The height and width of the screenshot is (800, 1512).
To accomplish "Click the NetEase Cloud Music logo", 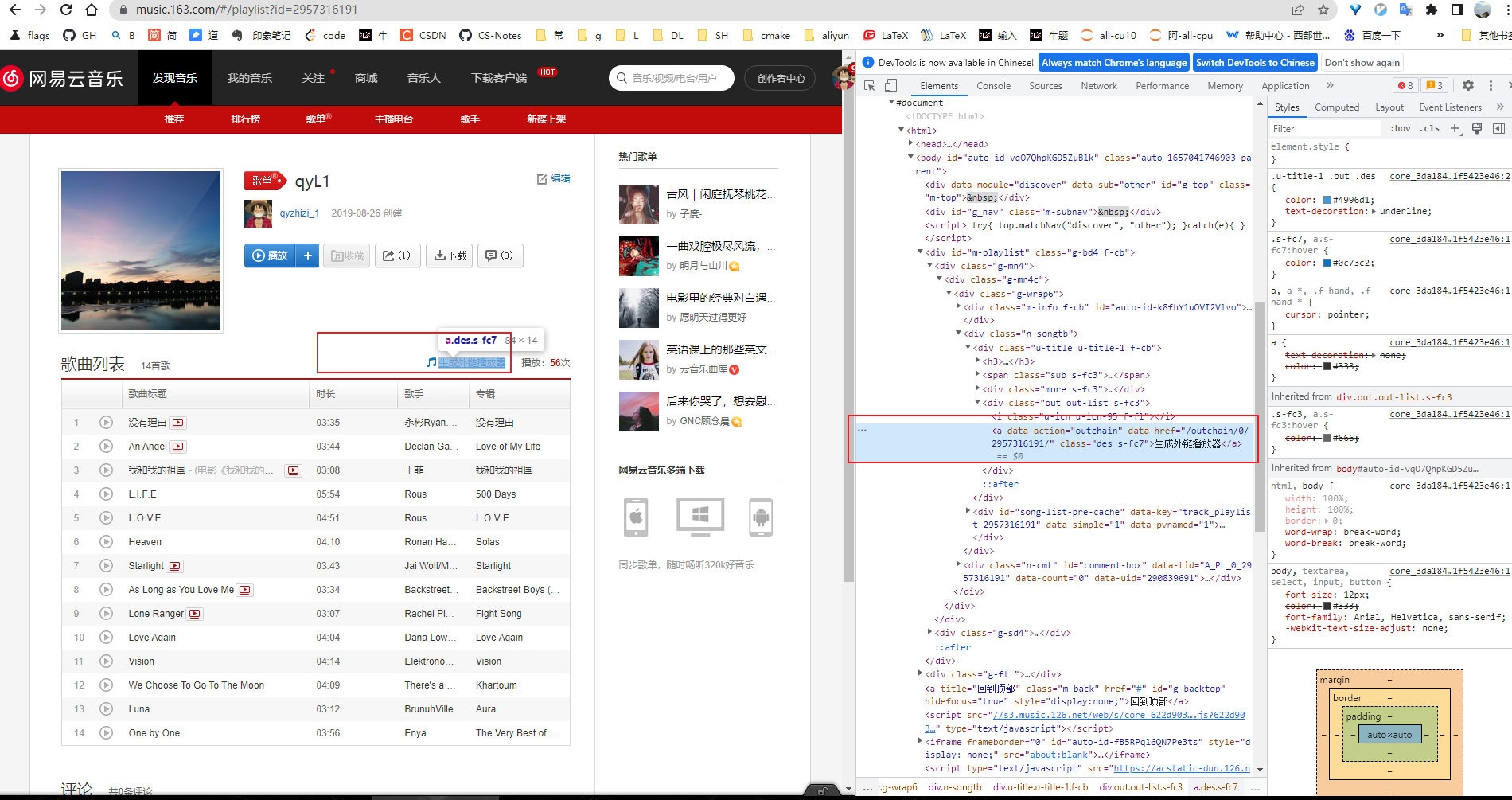I will click(x=62, y=78).
